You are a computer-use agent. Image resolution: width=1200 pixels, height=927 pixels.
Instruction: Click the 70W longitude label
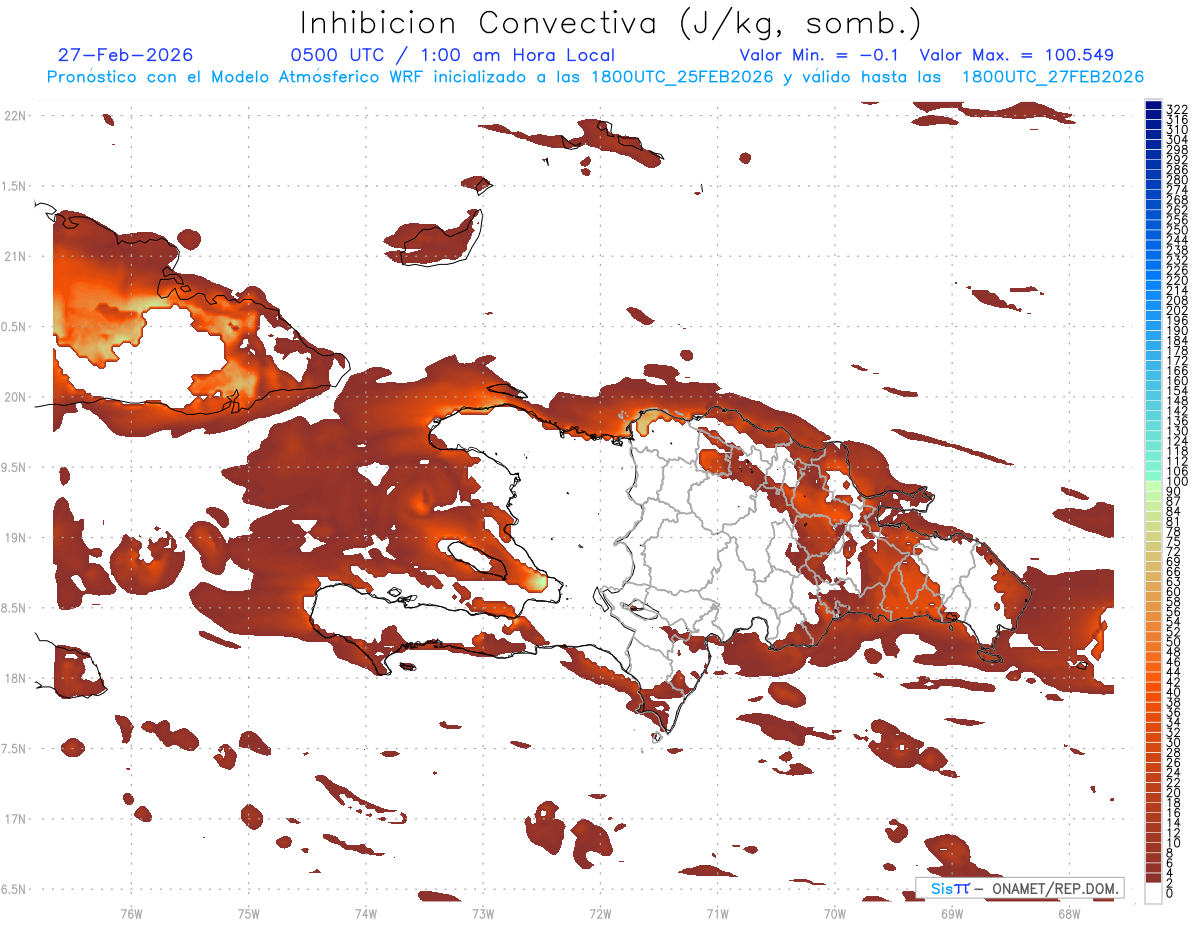tap(835, 912)
